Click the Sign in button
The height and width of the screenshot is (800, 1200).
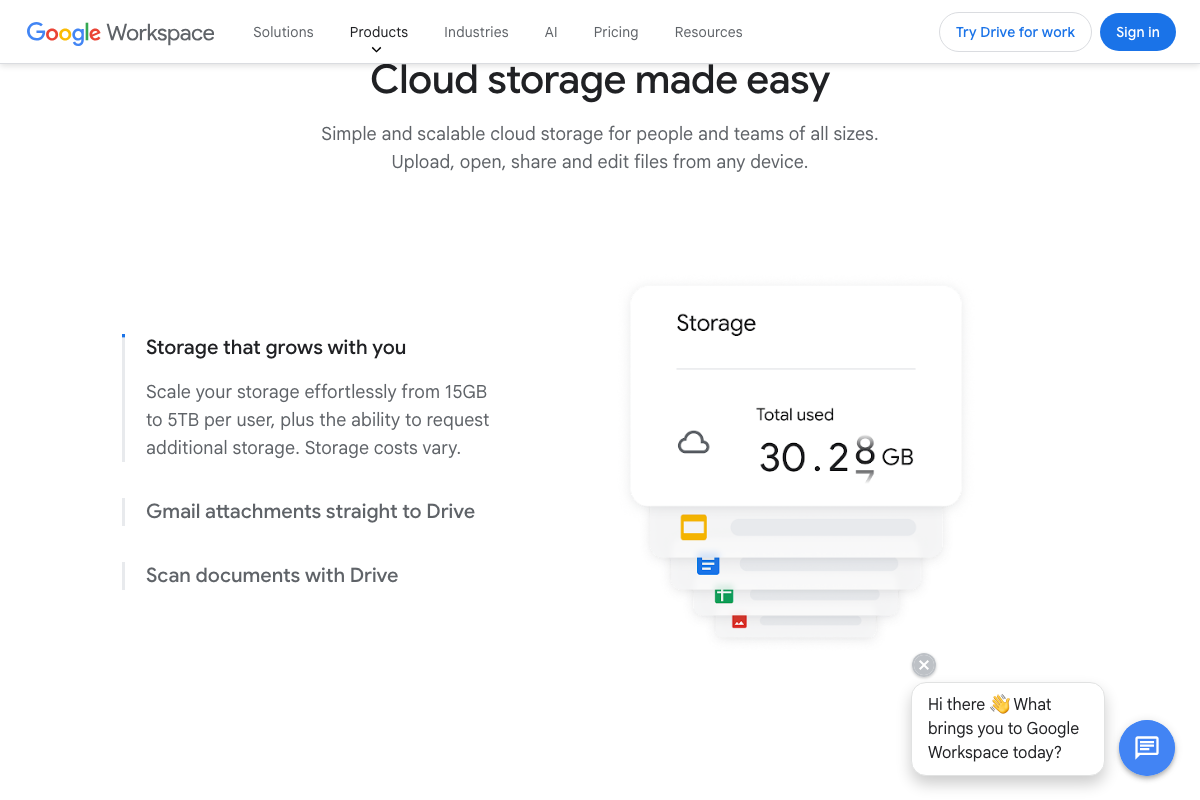click(x=1138, y=32)
